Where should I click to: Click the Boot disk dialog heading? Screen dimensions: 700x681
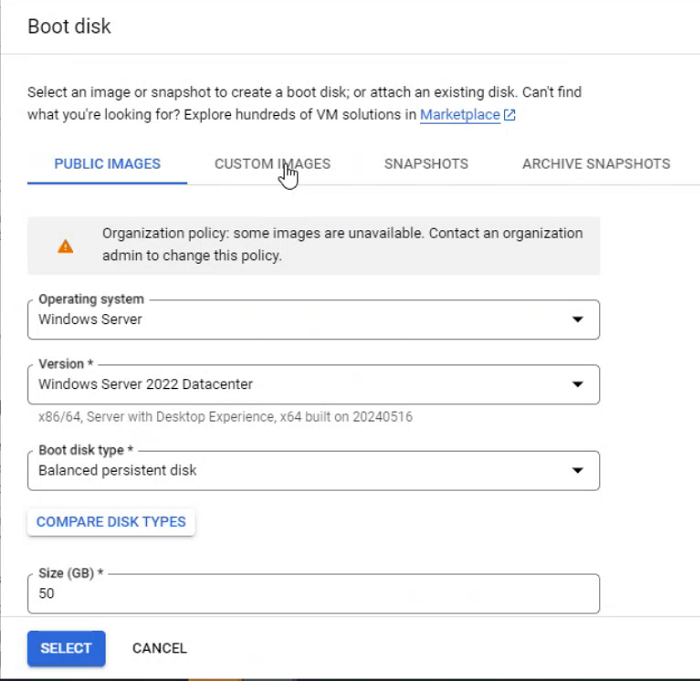click(x=69, y=26)
